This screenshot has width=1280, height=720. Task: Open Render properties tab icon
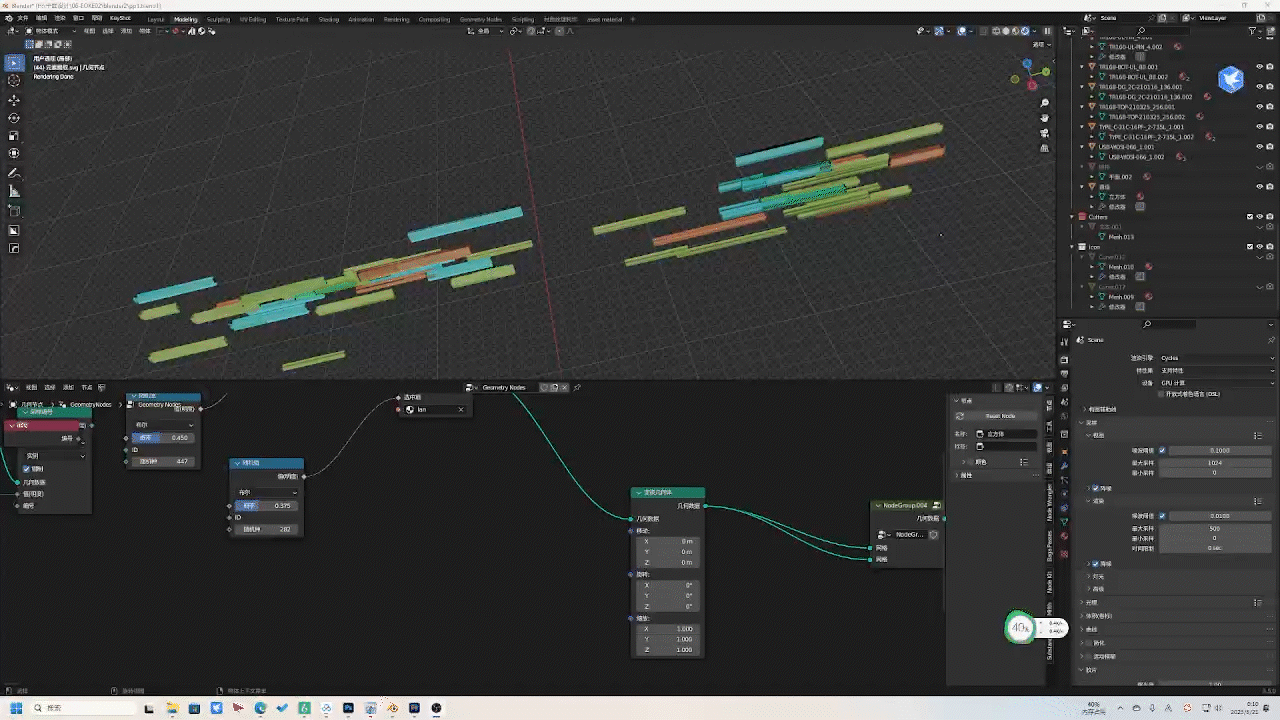[x=1064, y=359]
